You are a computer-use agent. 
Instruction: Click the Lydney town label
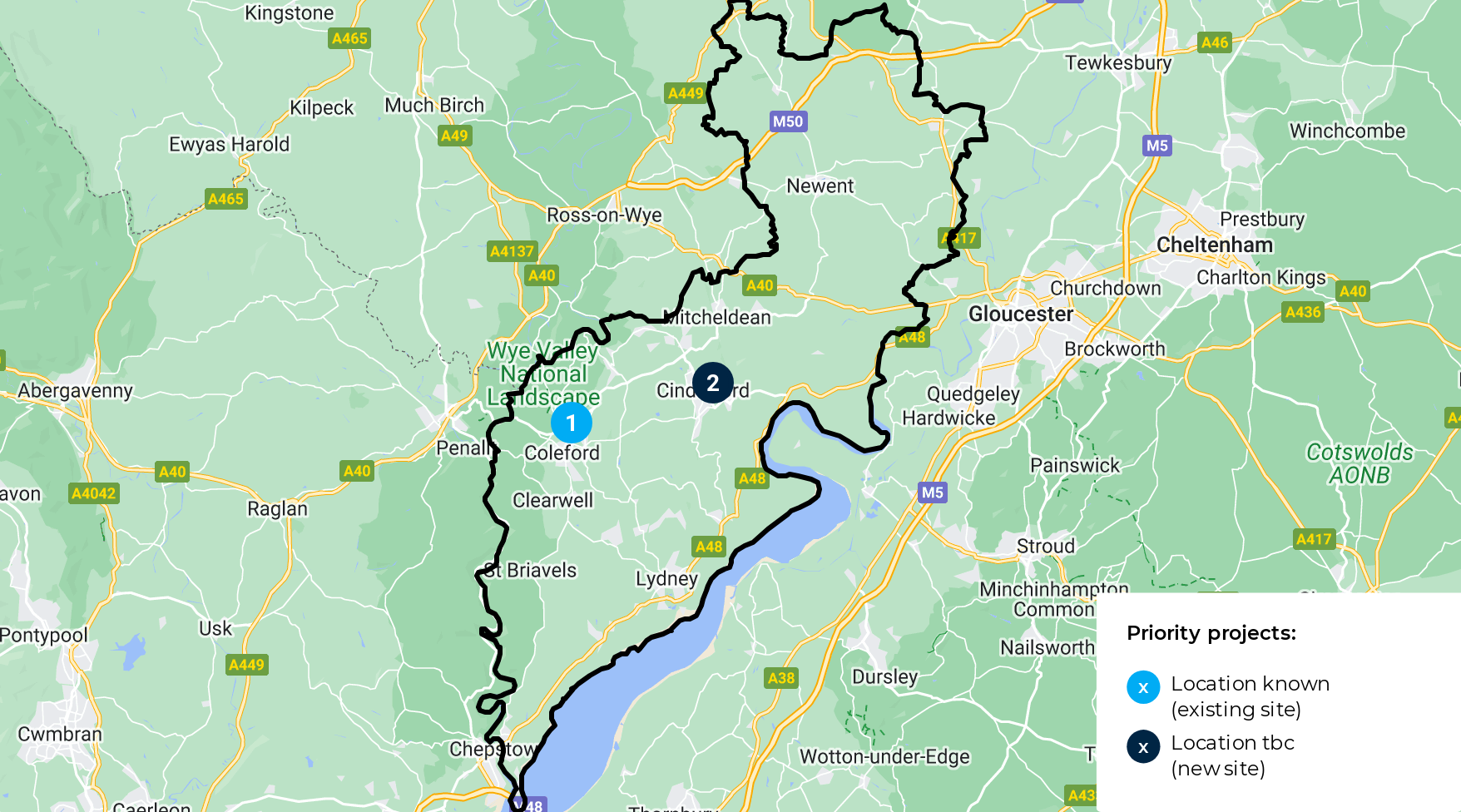click(x=666, y=579)
